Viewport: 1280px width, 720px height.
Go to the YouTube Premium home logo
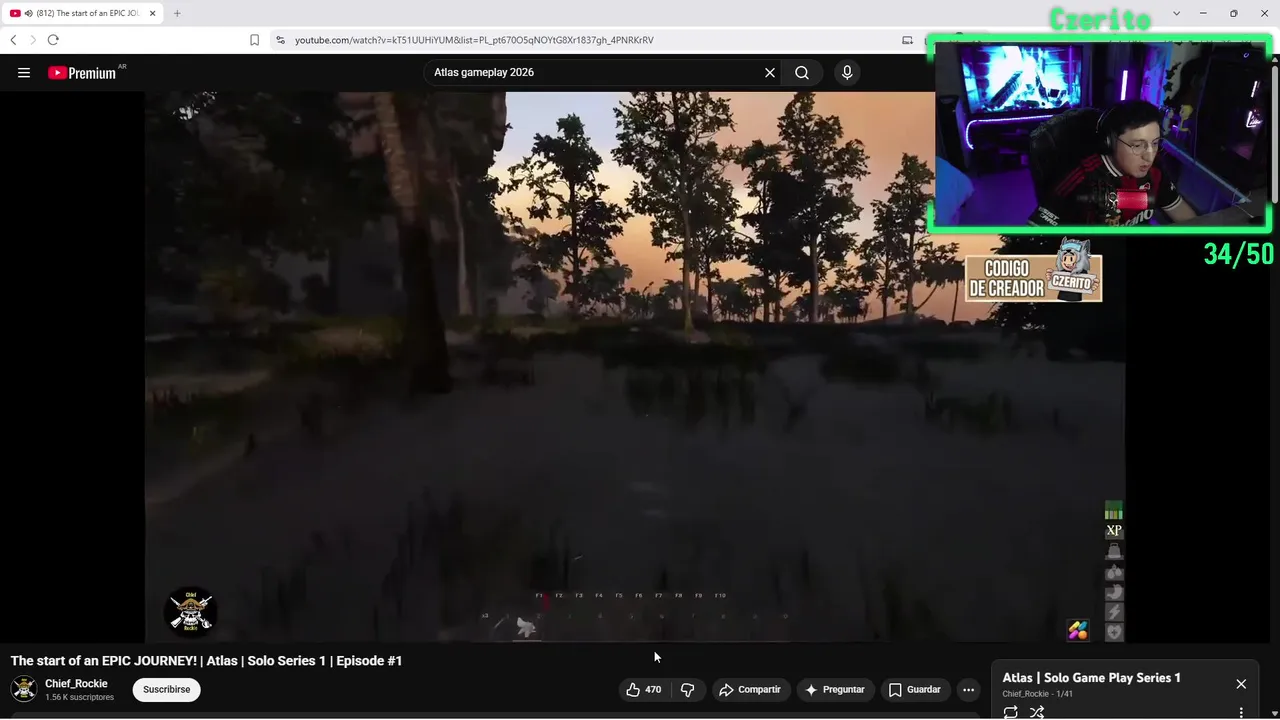click(82, 73)
